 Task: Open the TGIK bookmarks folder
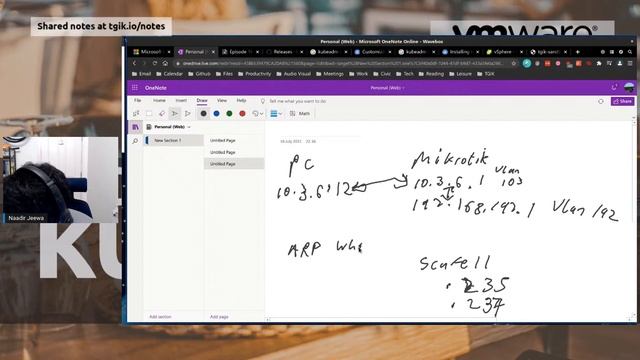tap(486, 74)
